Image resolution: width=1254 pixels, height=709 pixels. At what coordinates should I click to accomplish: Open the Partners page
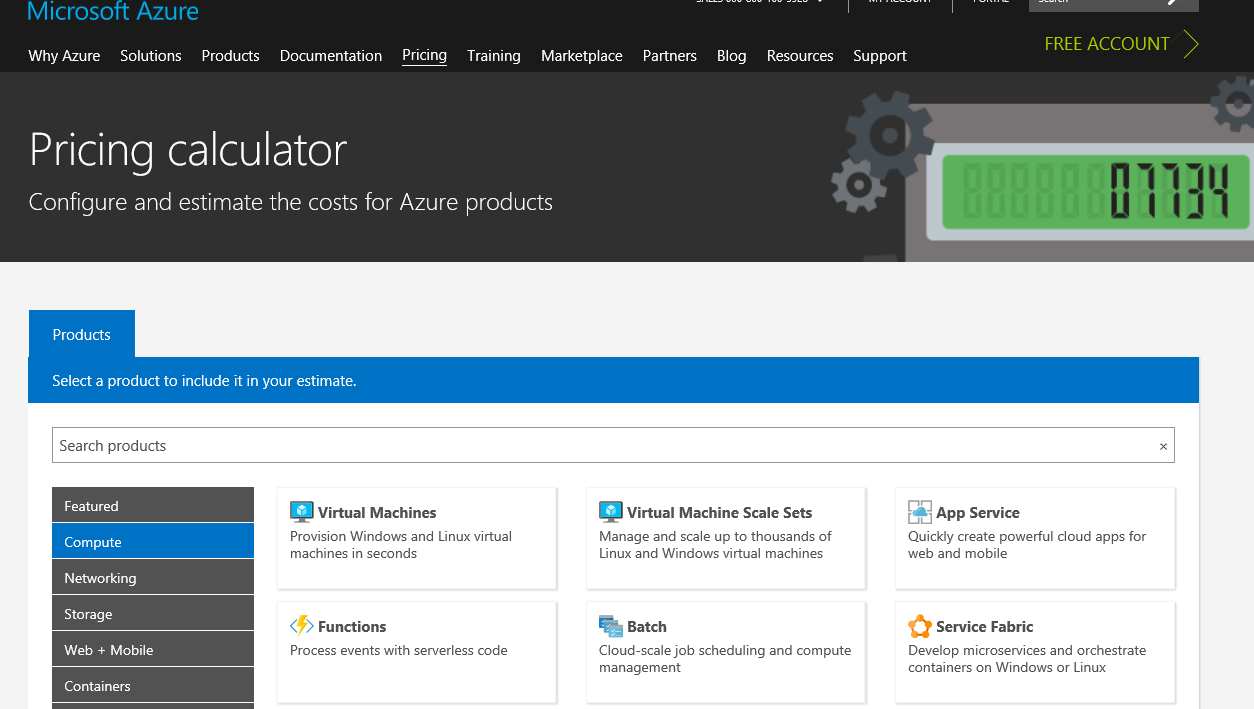[670, 56]
